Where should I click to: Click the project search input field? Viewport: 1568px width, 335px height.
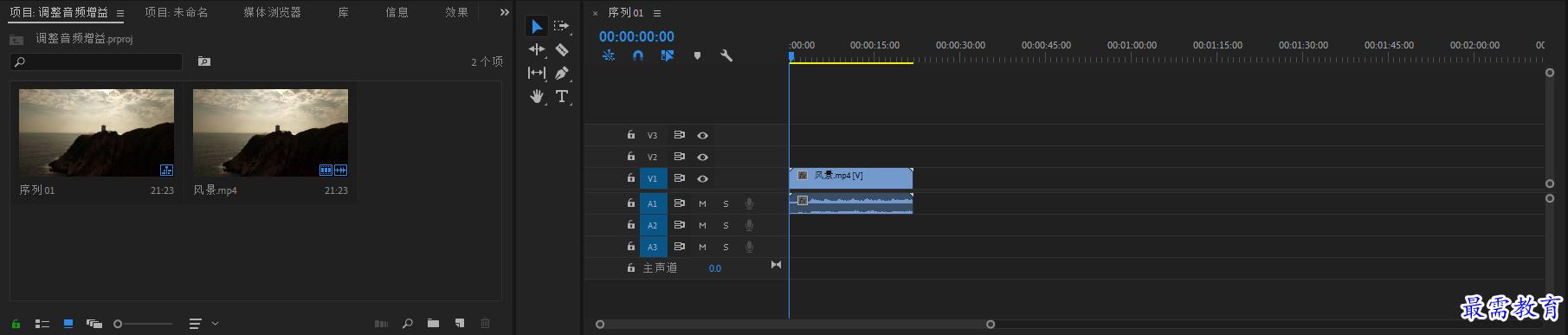[x=96, y=61]
